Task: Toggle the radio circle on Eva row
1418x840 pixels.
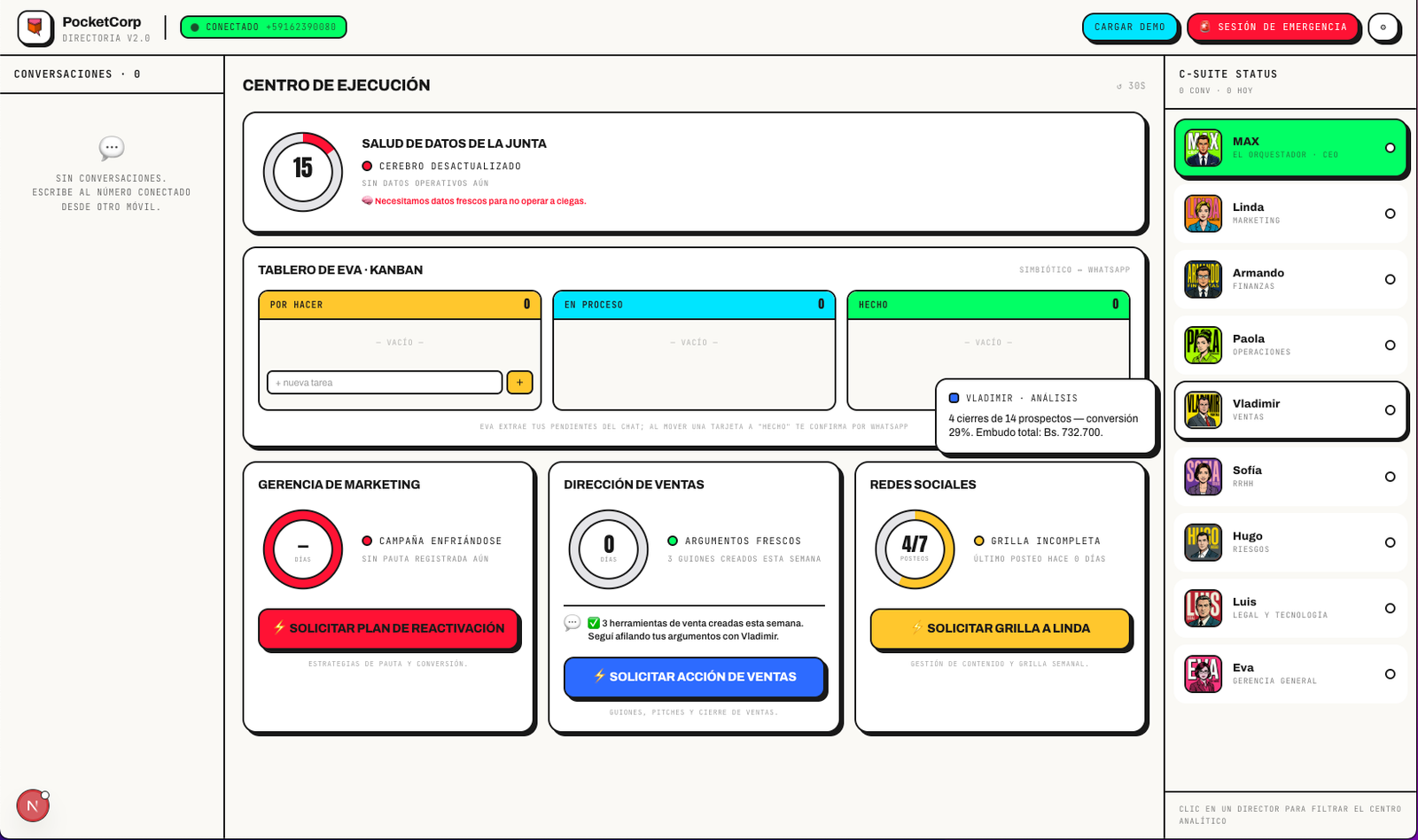Action: pos(1390,673)
